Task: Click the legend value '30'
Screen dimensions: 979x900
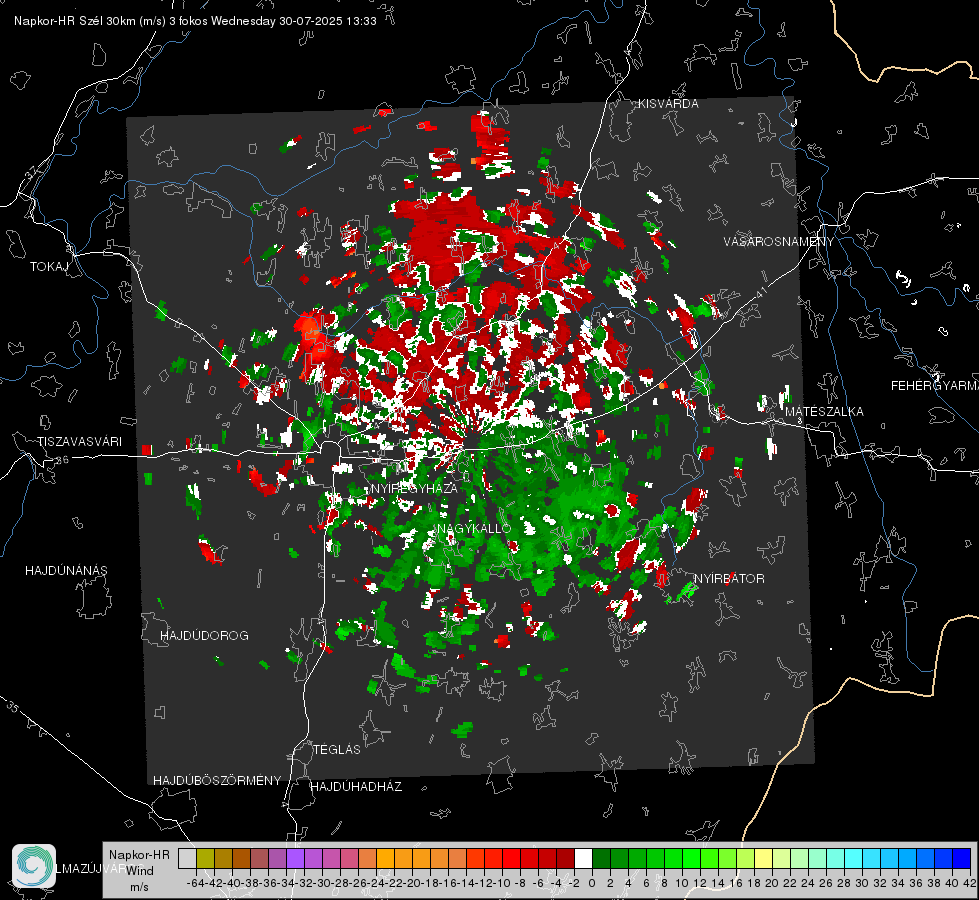Action: (862, 883)
